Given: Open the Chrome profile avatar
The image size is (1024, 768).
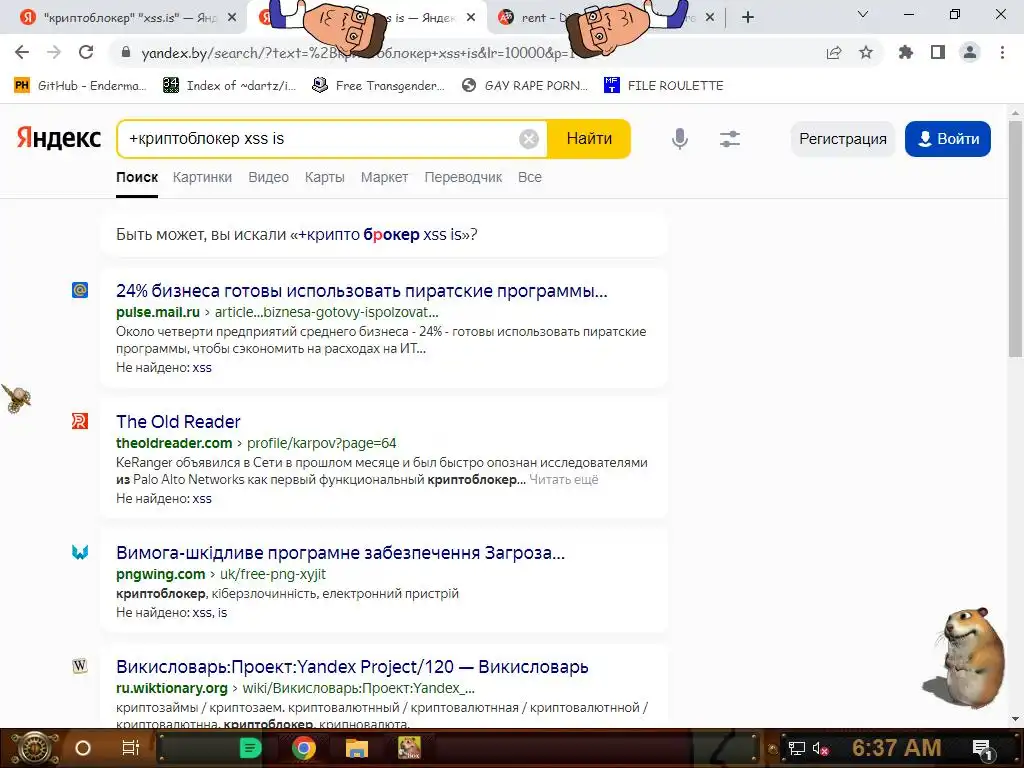Looking at the screenshot, I should click(970, 52).
